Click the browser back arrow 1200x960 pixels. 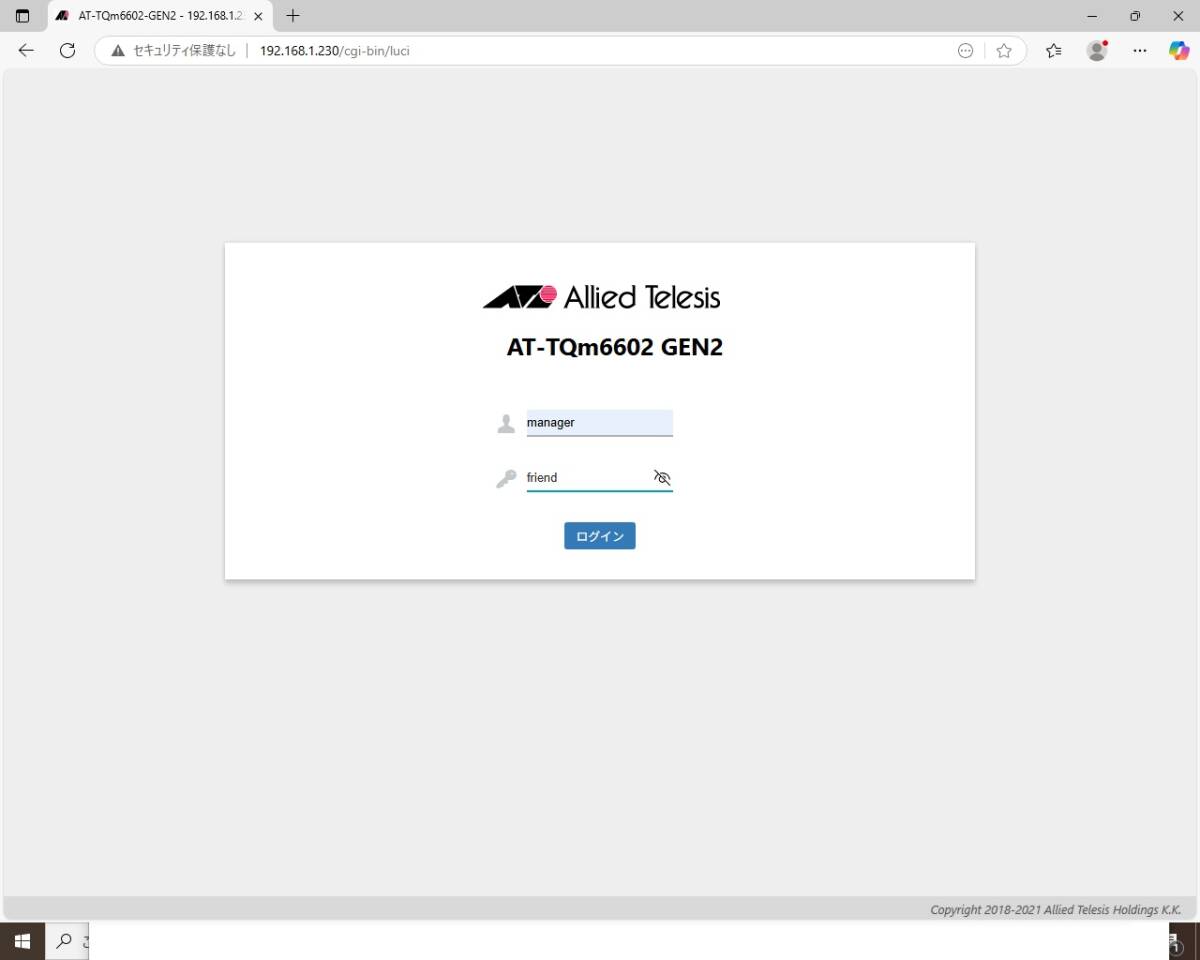(26, 51)
